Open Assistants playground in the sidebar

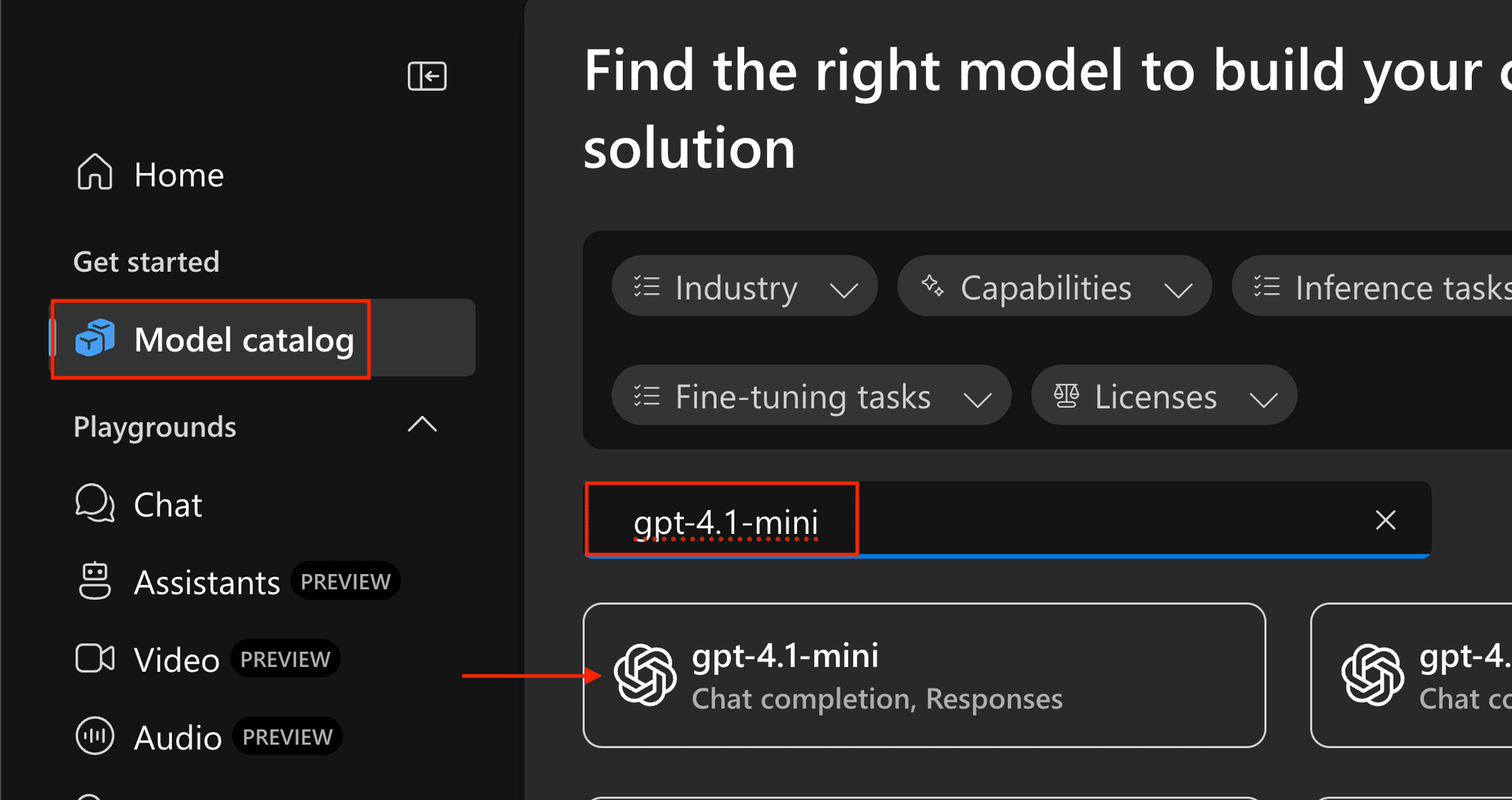[x=207, y=583]
